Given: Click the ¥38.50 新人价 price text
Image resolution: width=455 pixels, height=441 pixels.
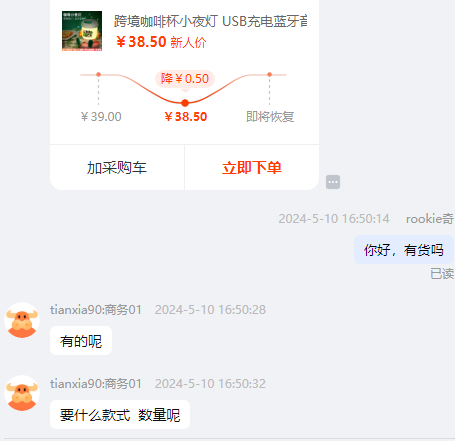Looking at the screenshot, I should tap(161, 42).
